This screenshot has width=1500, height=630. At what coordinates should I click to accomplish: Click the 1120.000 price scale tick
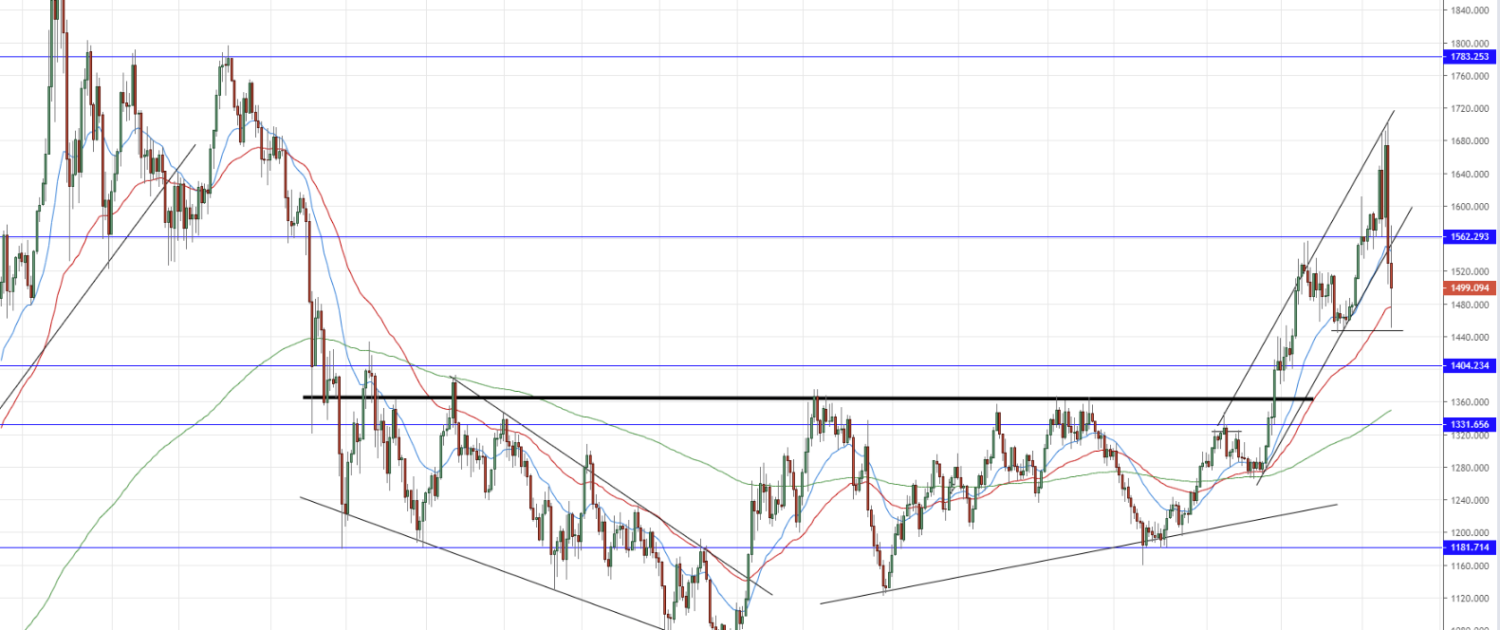[1470, 599]
